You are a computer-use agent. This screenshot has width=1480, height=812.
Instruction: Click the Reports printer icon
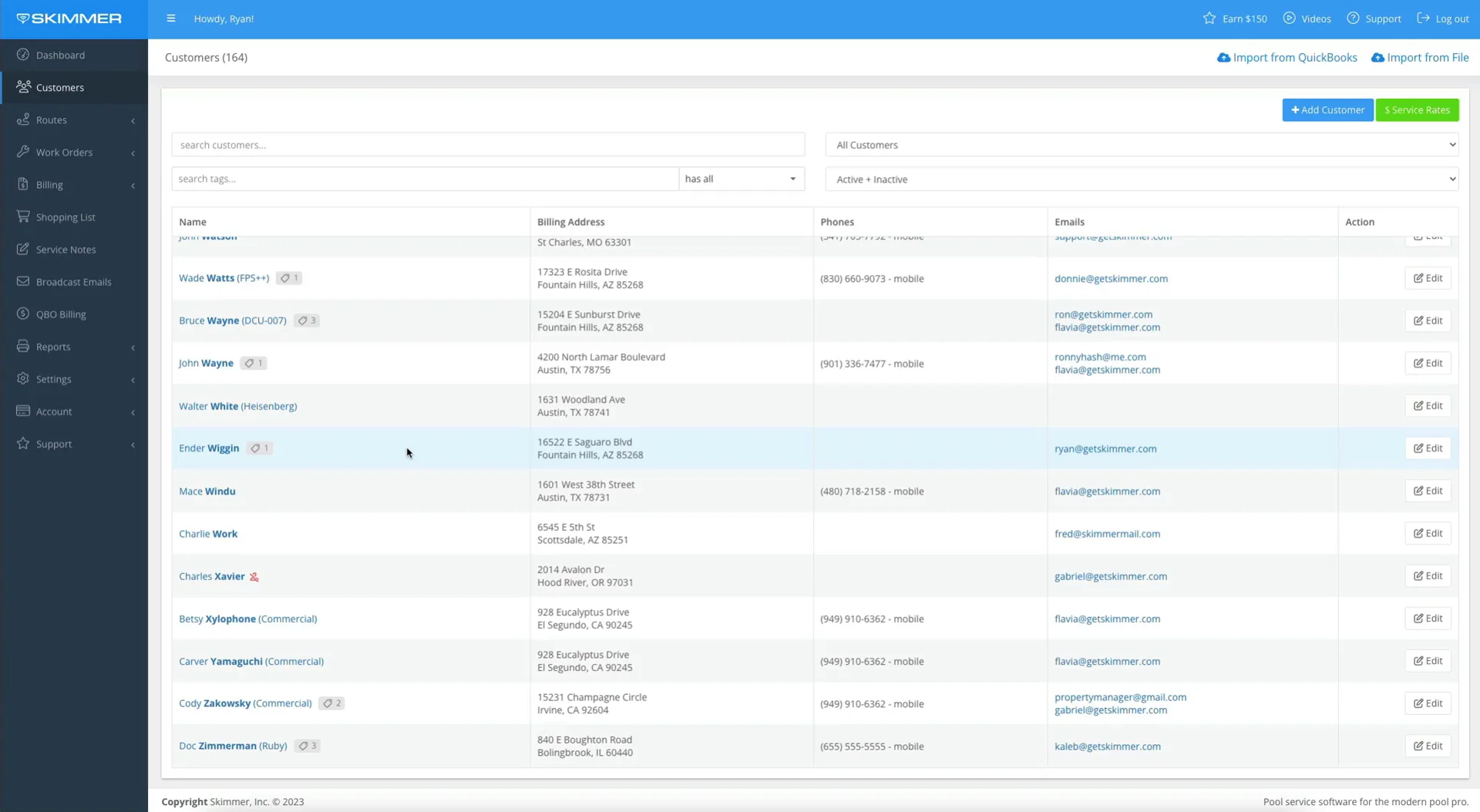click(x=23, y=346)
